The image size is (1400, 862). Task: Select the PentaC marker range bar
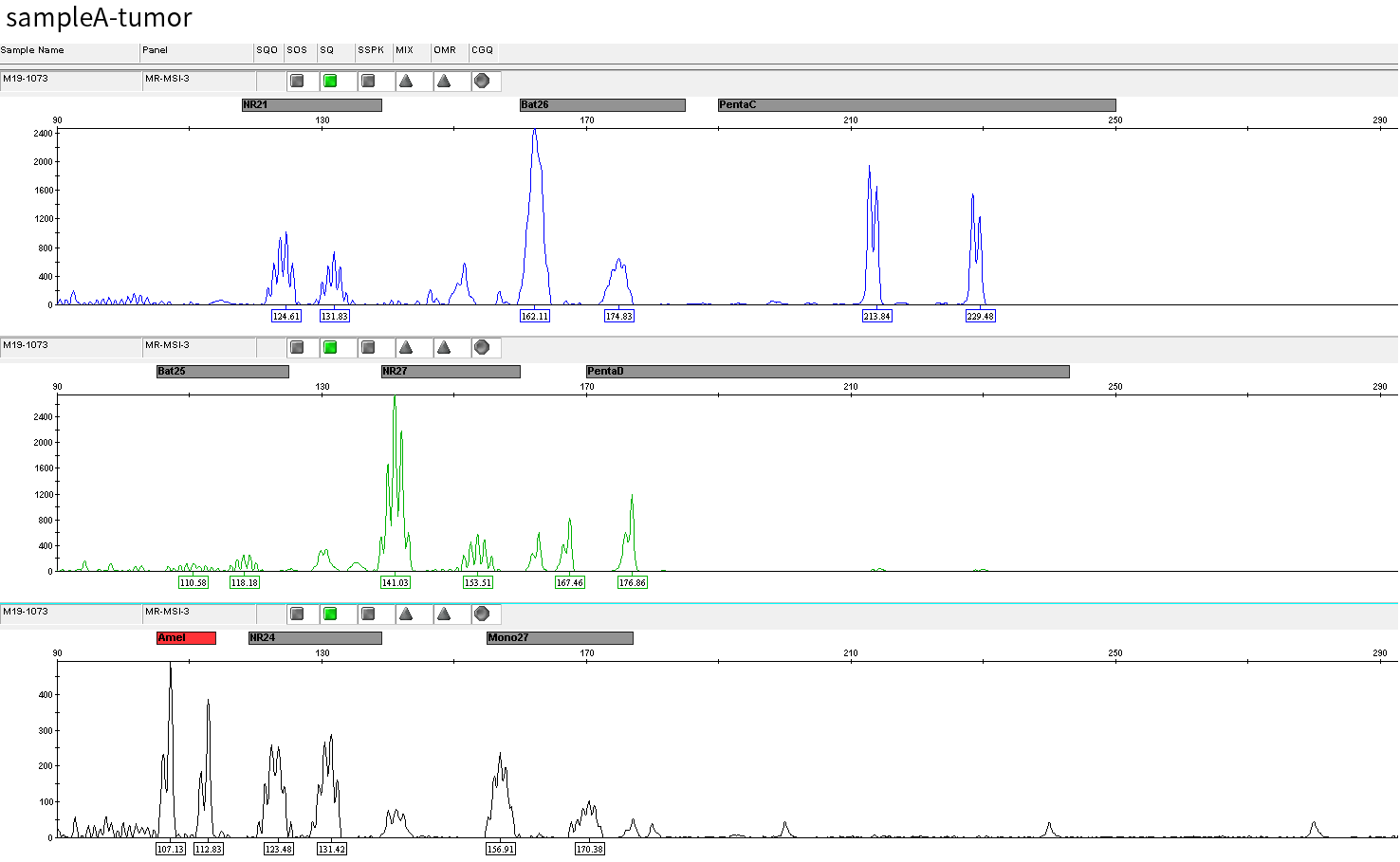click(x=917, y=105)
